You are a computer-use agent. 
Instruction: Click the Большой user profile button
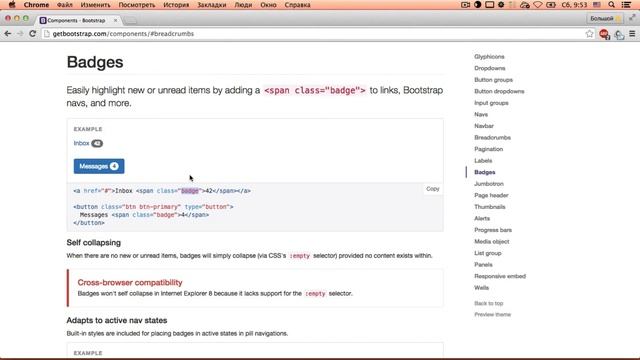click(x=605, y=18)
